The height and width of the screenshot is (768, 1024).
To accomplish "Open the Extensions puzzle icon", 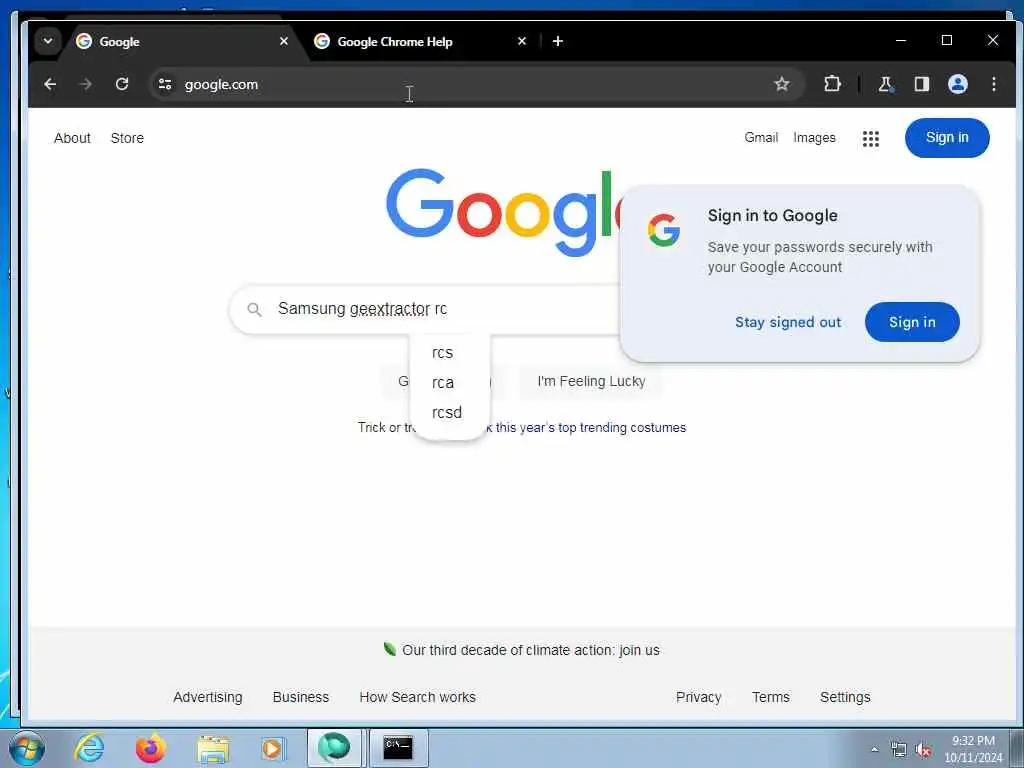I will 832,84.
